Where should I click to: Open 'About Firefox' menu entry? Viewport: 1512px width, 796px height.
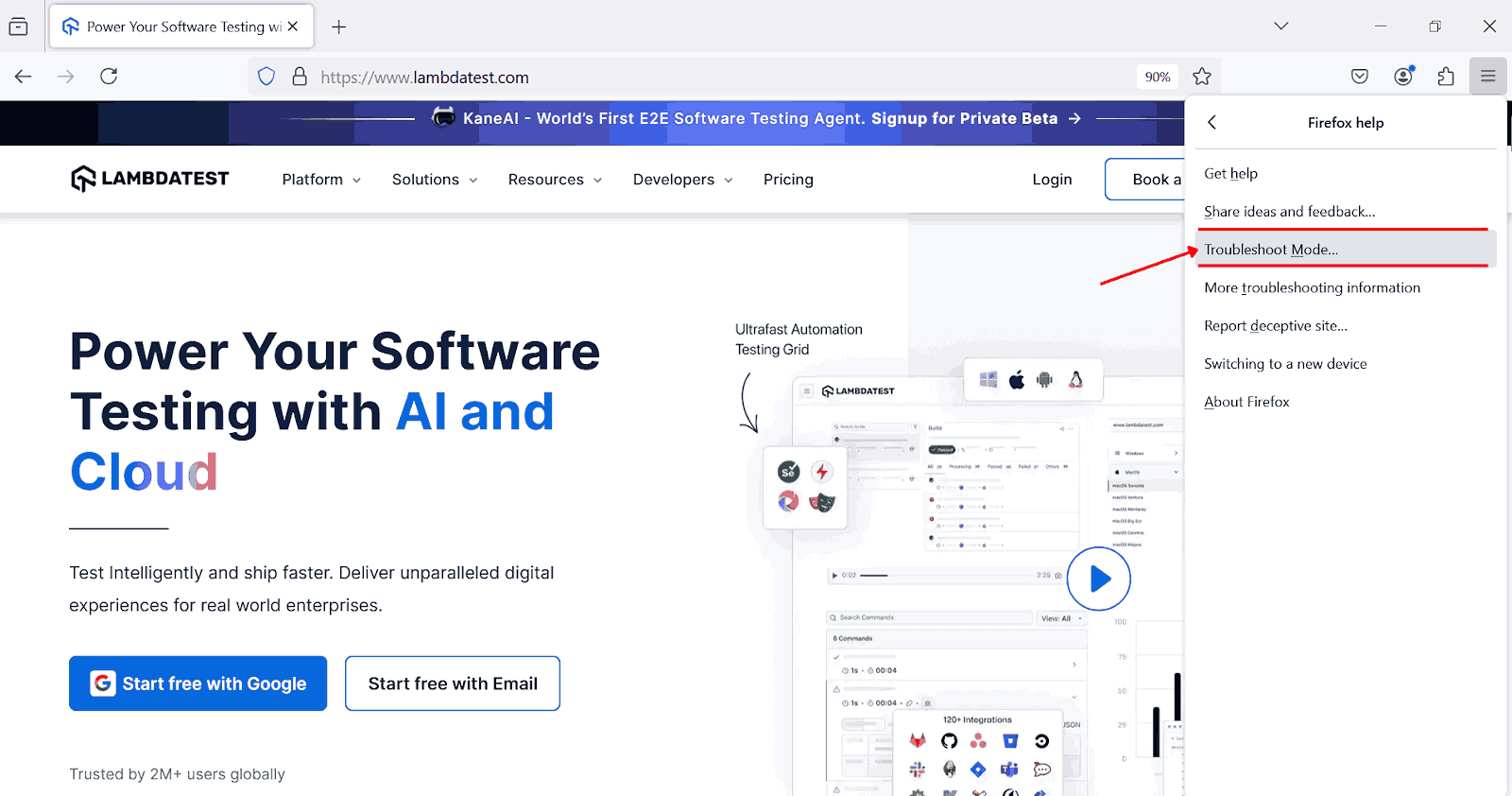1346,402
